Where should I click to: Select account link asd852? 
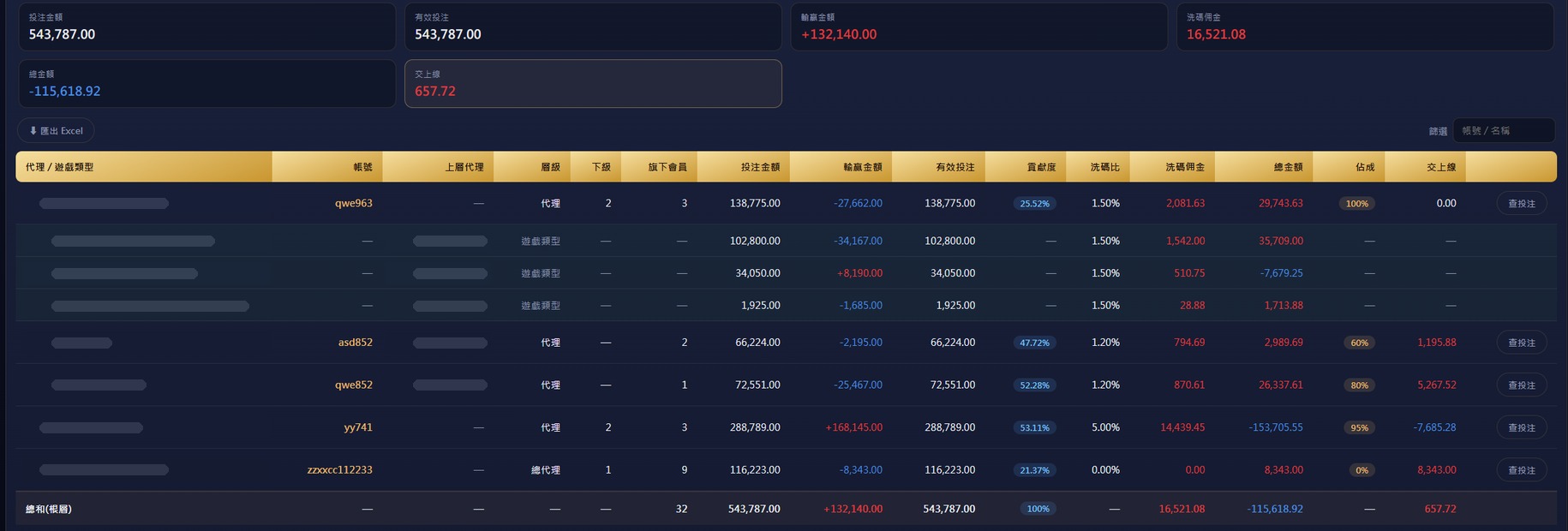356,343
